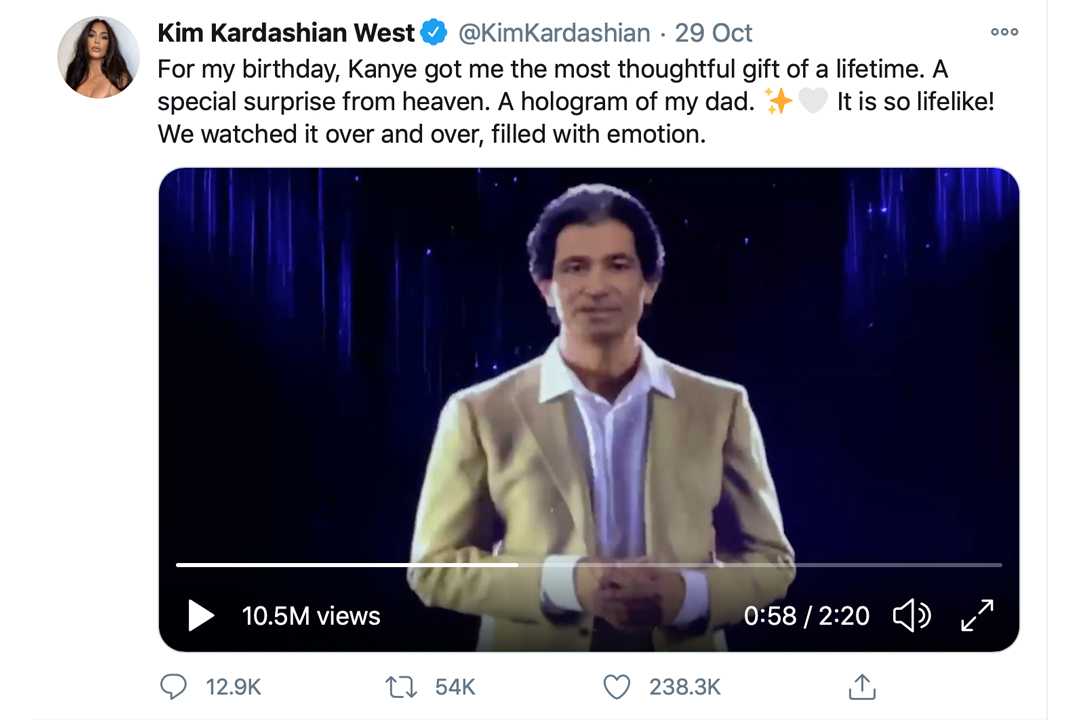The height and width of the screenshot is (720, 1080).
Task: Click the 10.5M views label
Action: pyautogui.click(x=311, y=615)
